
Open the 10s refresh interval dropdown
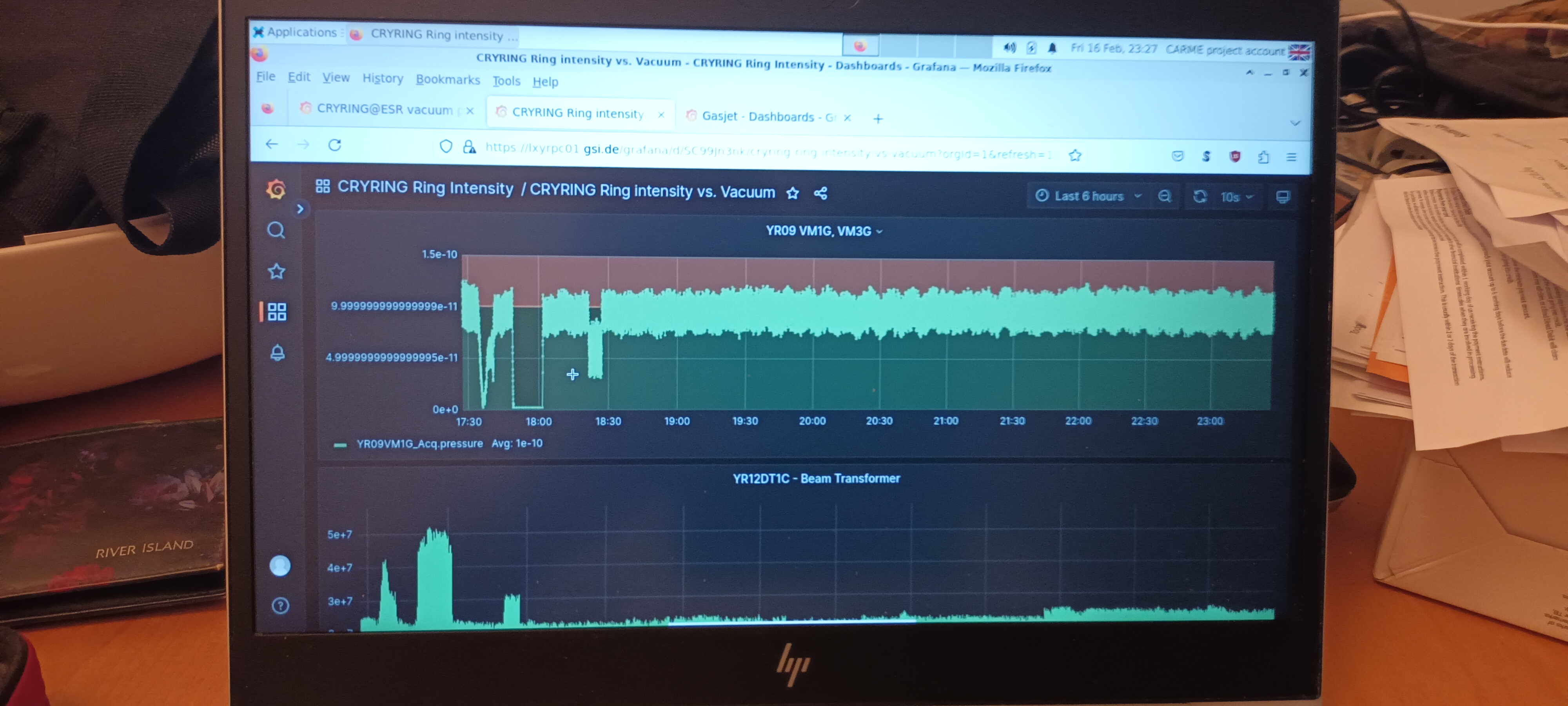pos(1237,197)
